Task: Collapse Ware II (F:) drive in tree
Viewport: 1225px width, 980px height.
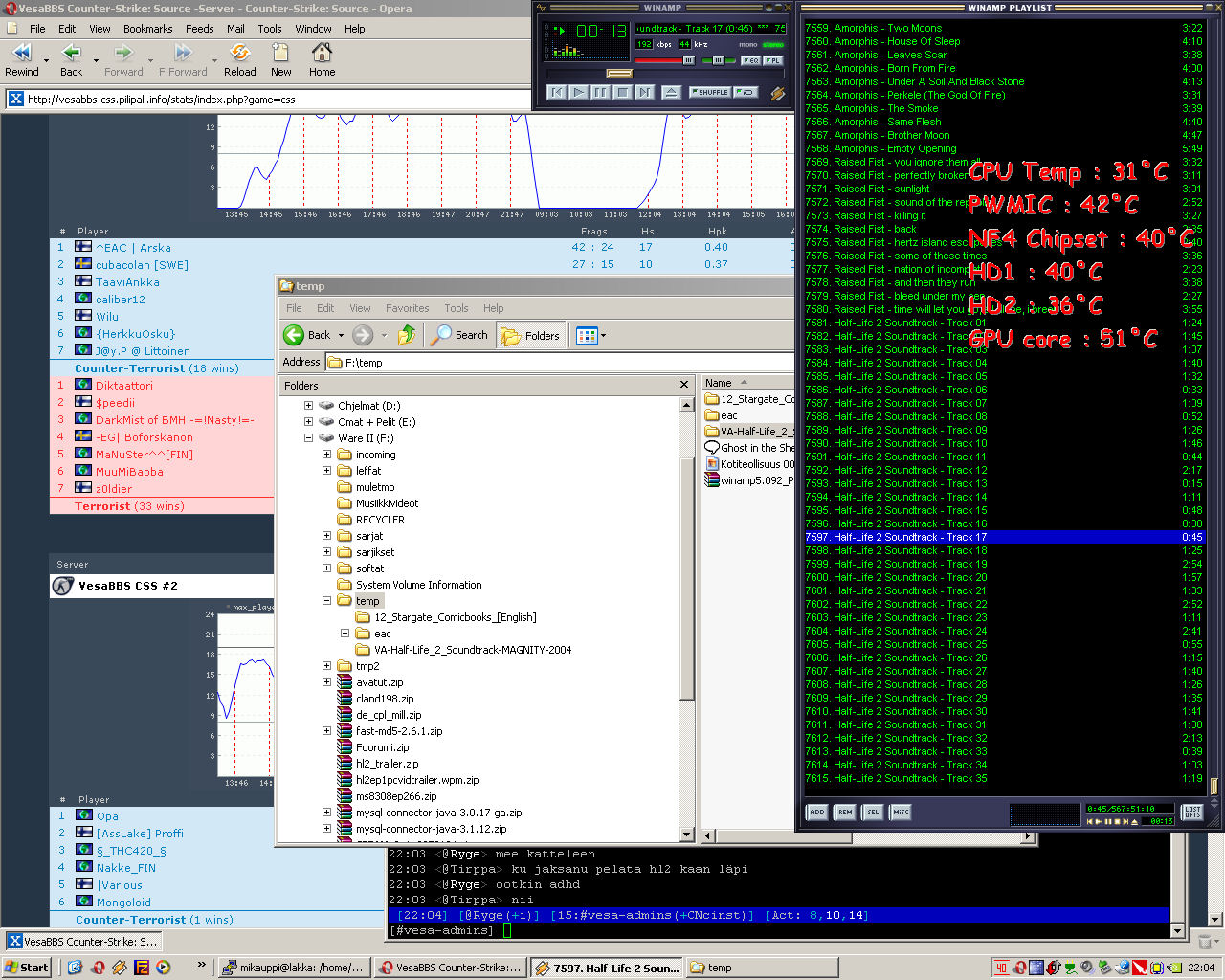Action: click(308, 438)
